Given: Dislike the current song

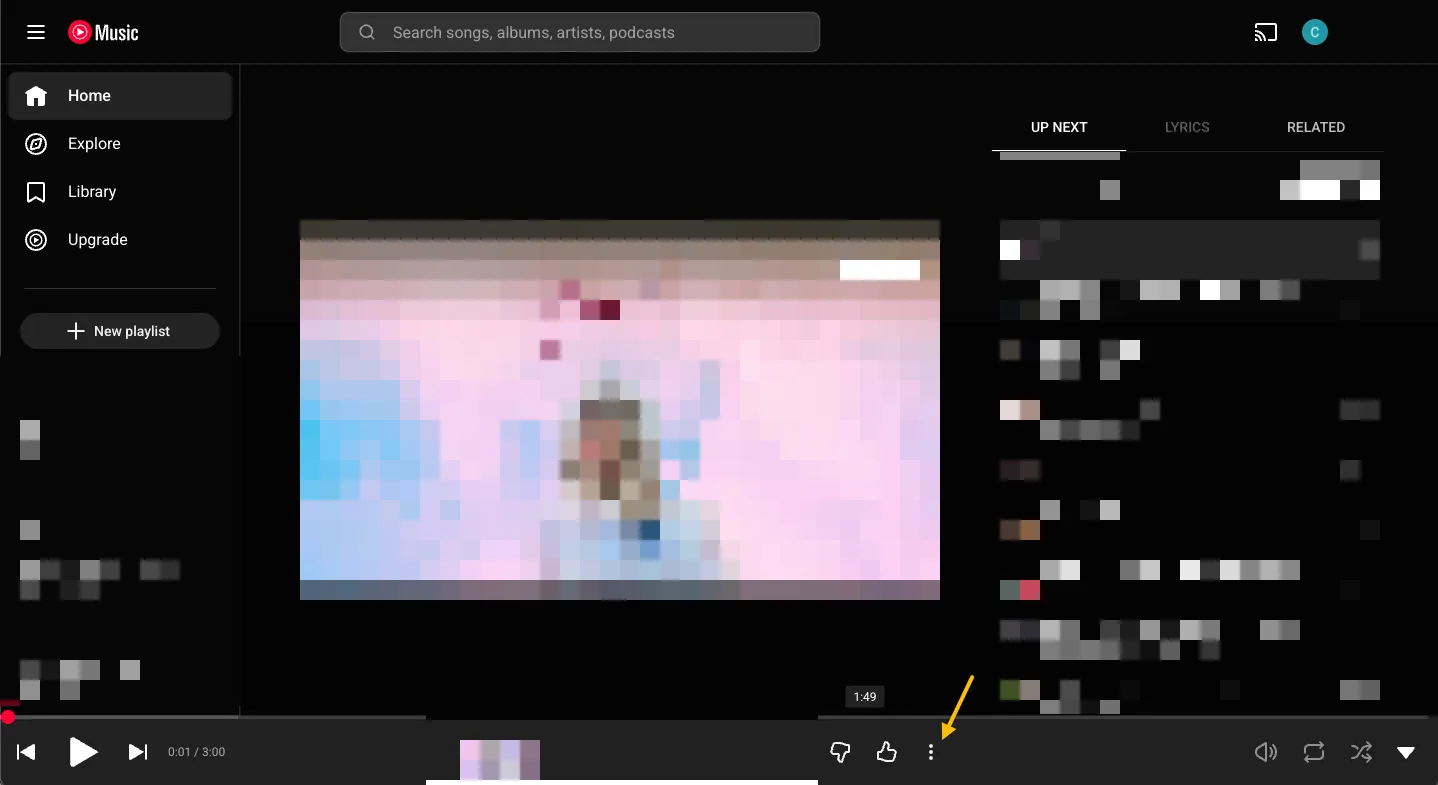Looking at the screenshot, I should tap(840, 752).
